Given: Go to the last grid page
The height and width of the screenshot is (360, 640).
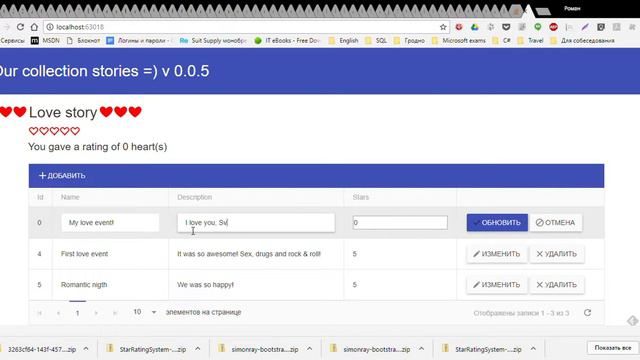Looking at the screenshot, I should [x=115, y=313].
